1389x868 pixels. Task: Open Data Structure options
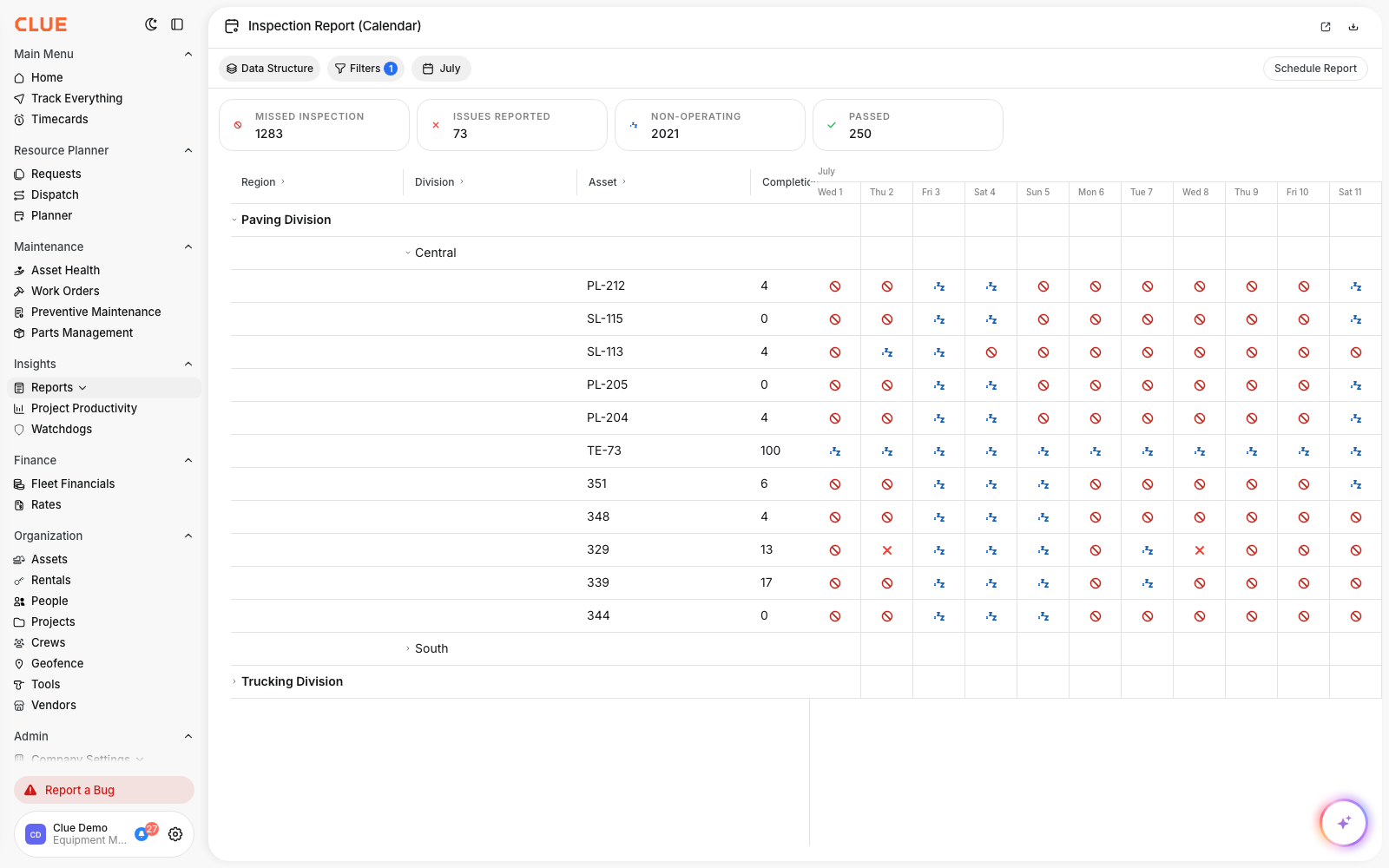coord(270,69)
